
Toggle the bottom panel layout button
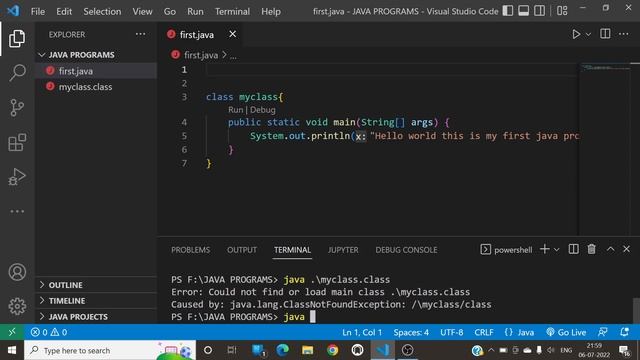[524, 11]
